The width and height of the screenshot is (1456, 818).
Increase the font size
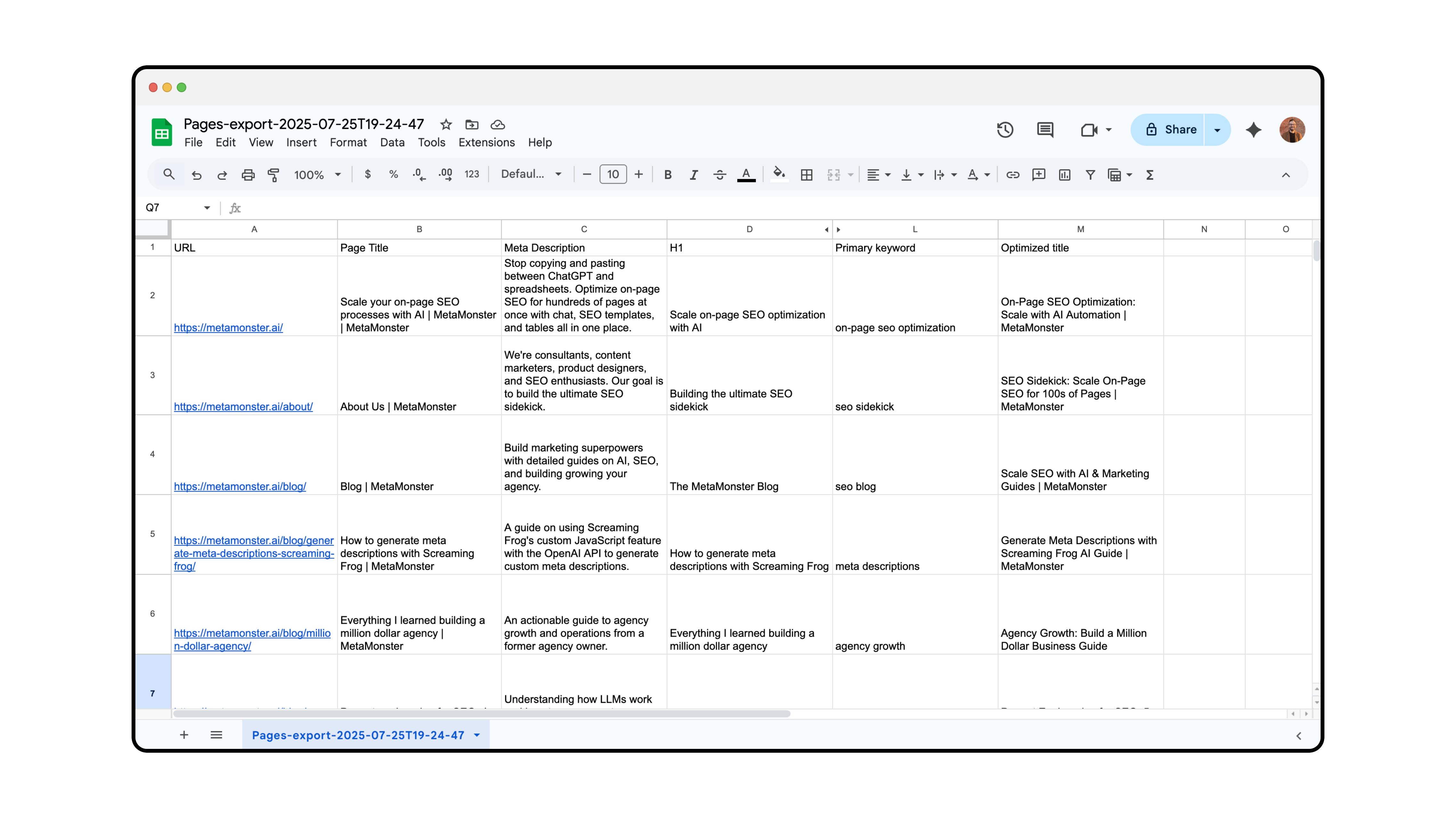(639, 174)
